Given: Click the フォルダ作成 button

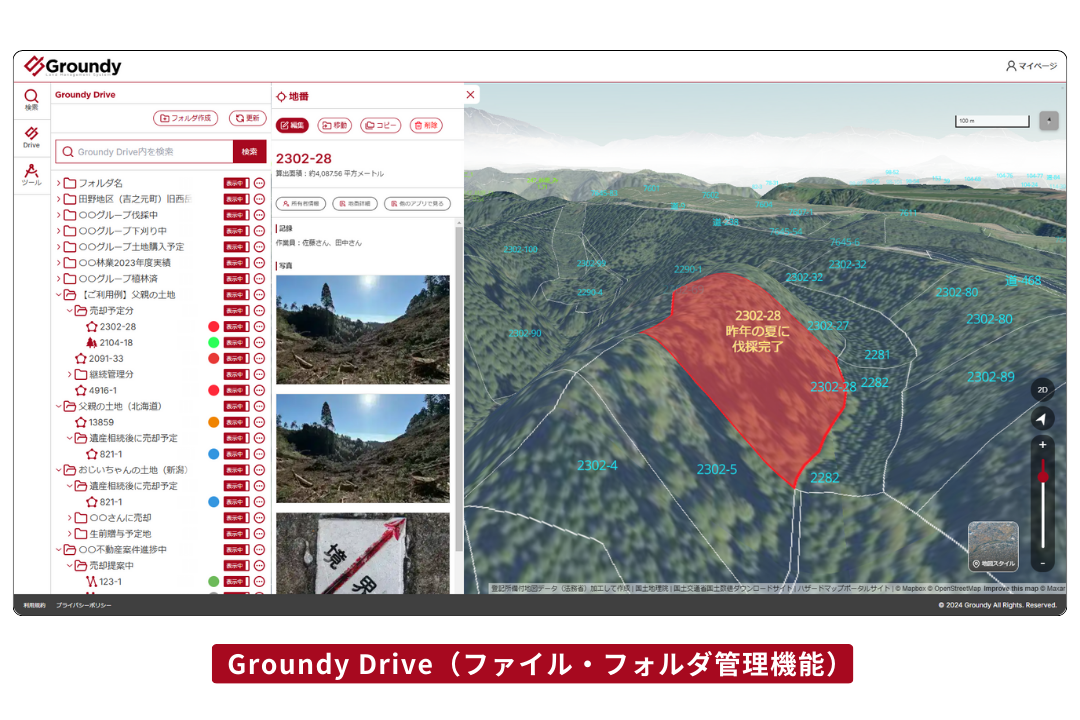Looking at the screenshot, I should tap(185, 119).
